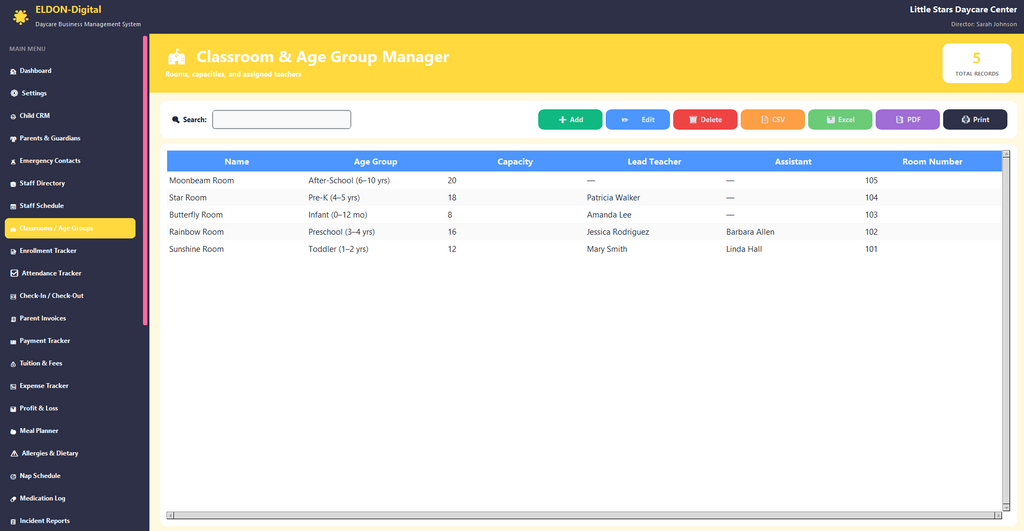Click the classroom header icon

point(176,57)
